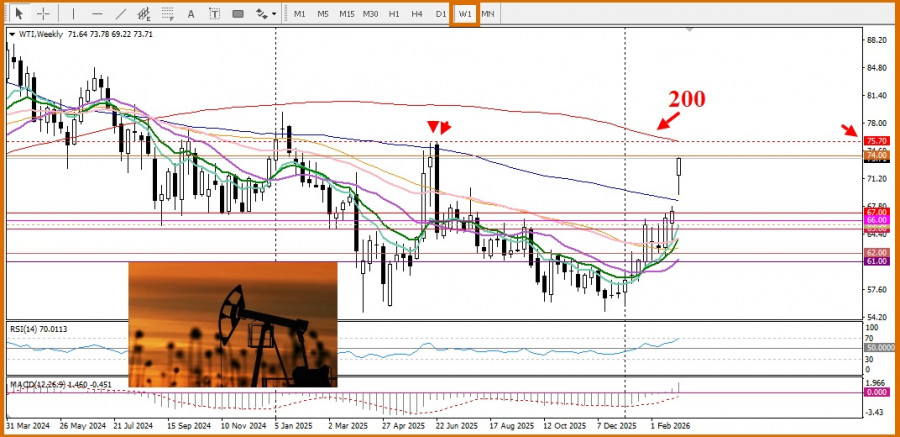The width and height of the screenshot is (900, 437).
Task: Click the M15 timeframe button
Action: 346,14
